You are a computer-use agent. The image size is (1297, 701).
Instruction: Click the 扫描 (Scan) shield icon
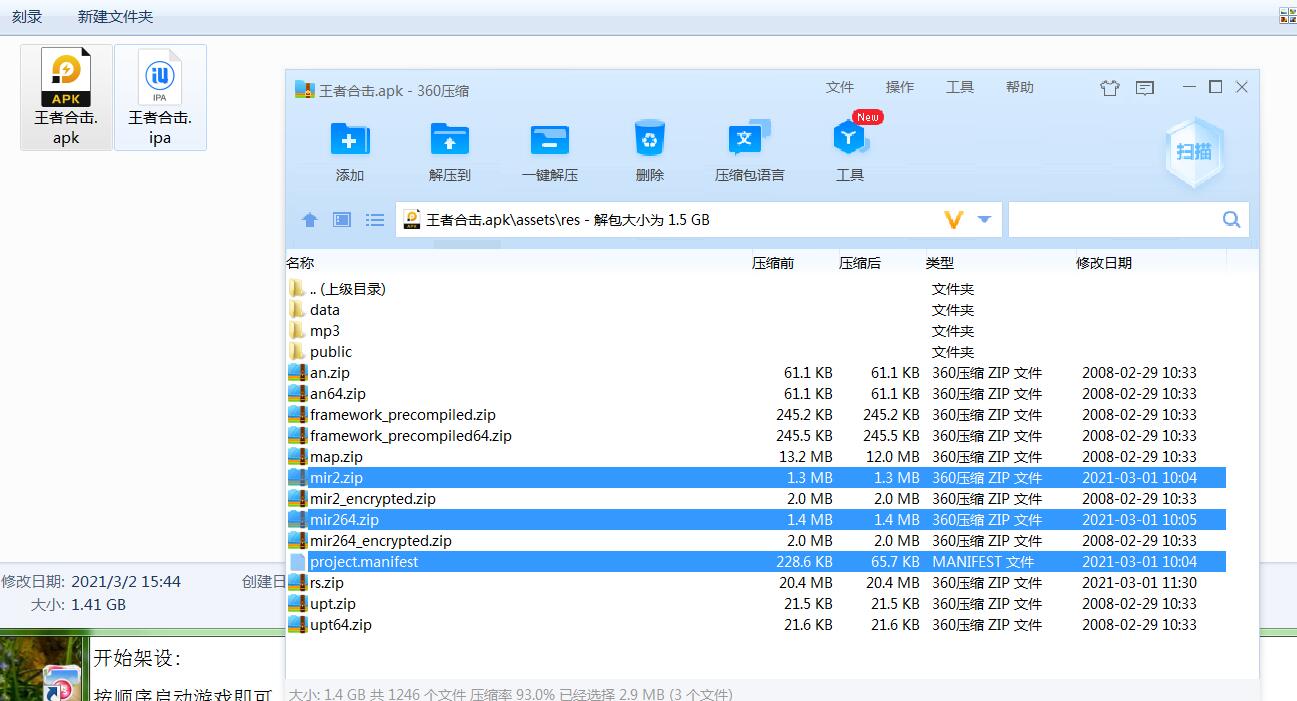[1194, 152]
